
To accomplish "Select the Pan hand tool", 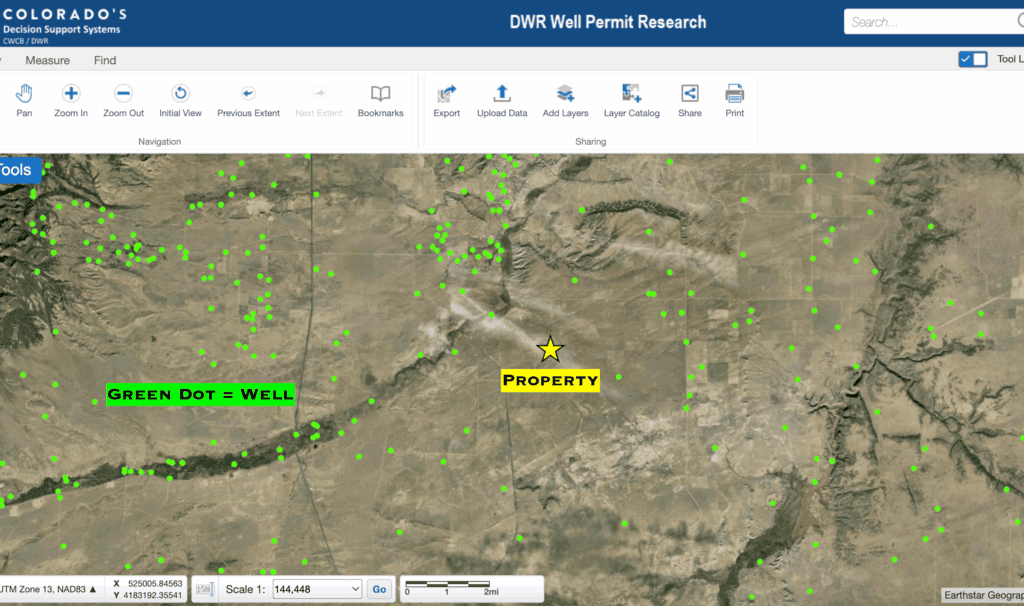I will pos(25,94).
